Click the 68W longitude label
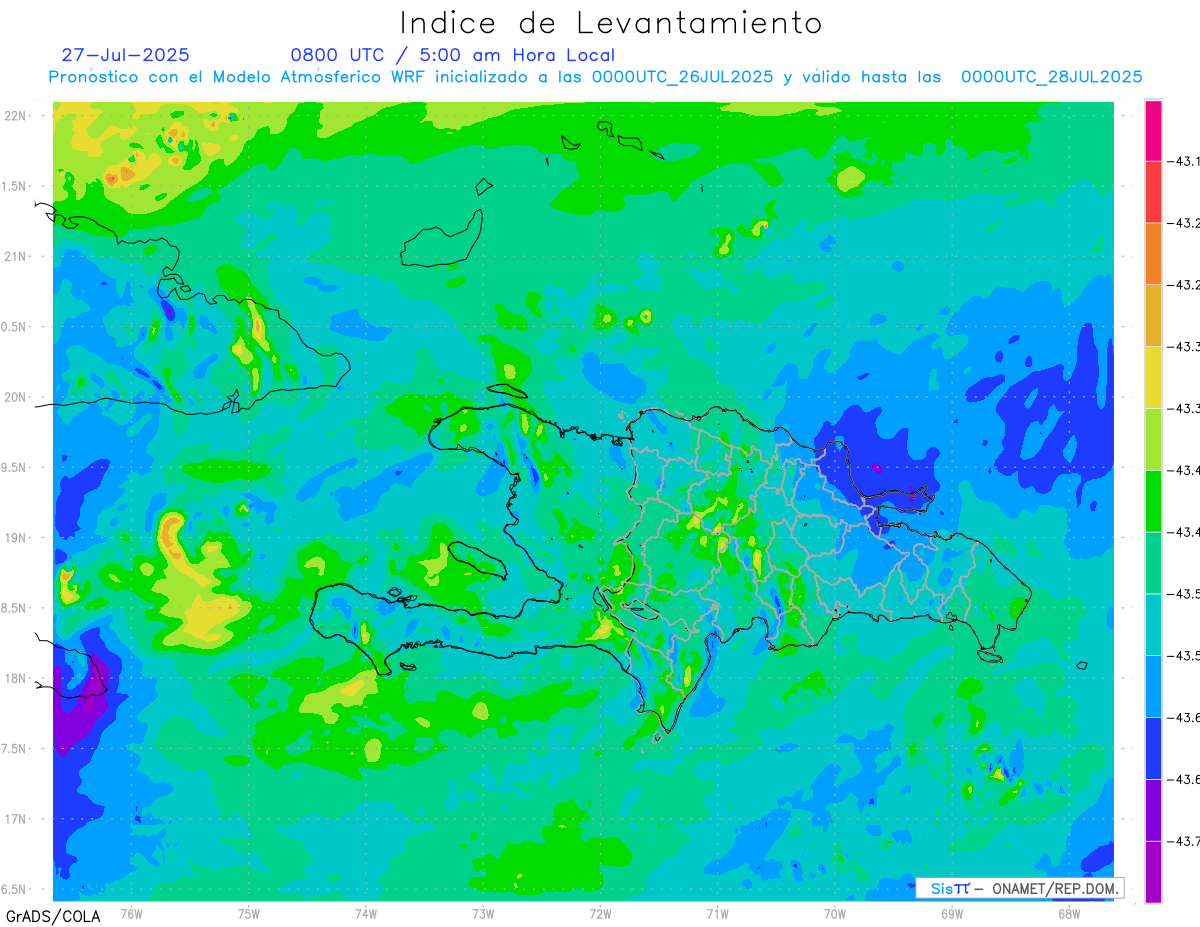The height and width of the screenshot is (927, 1200). click(1068, 913)
